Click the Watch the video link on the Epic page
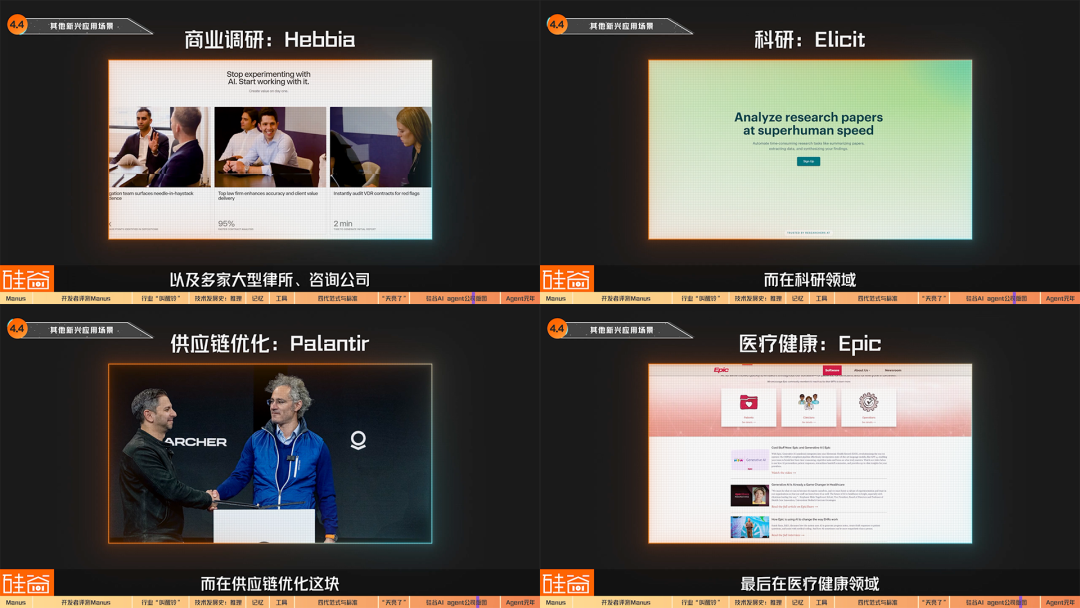 tap(783, 472)
